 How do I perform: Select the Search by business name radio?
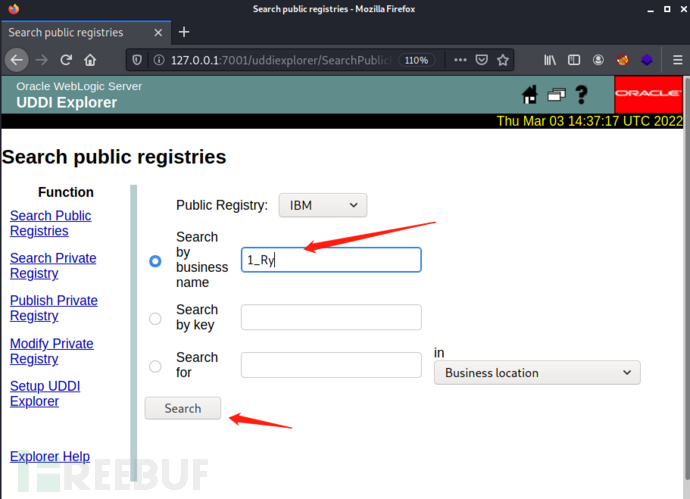coord(155,261)
